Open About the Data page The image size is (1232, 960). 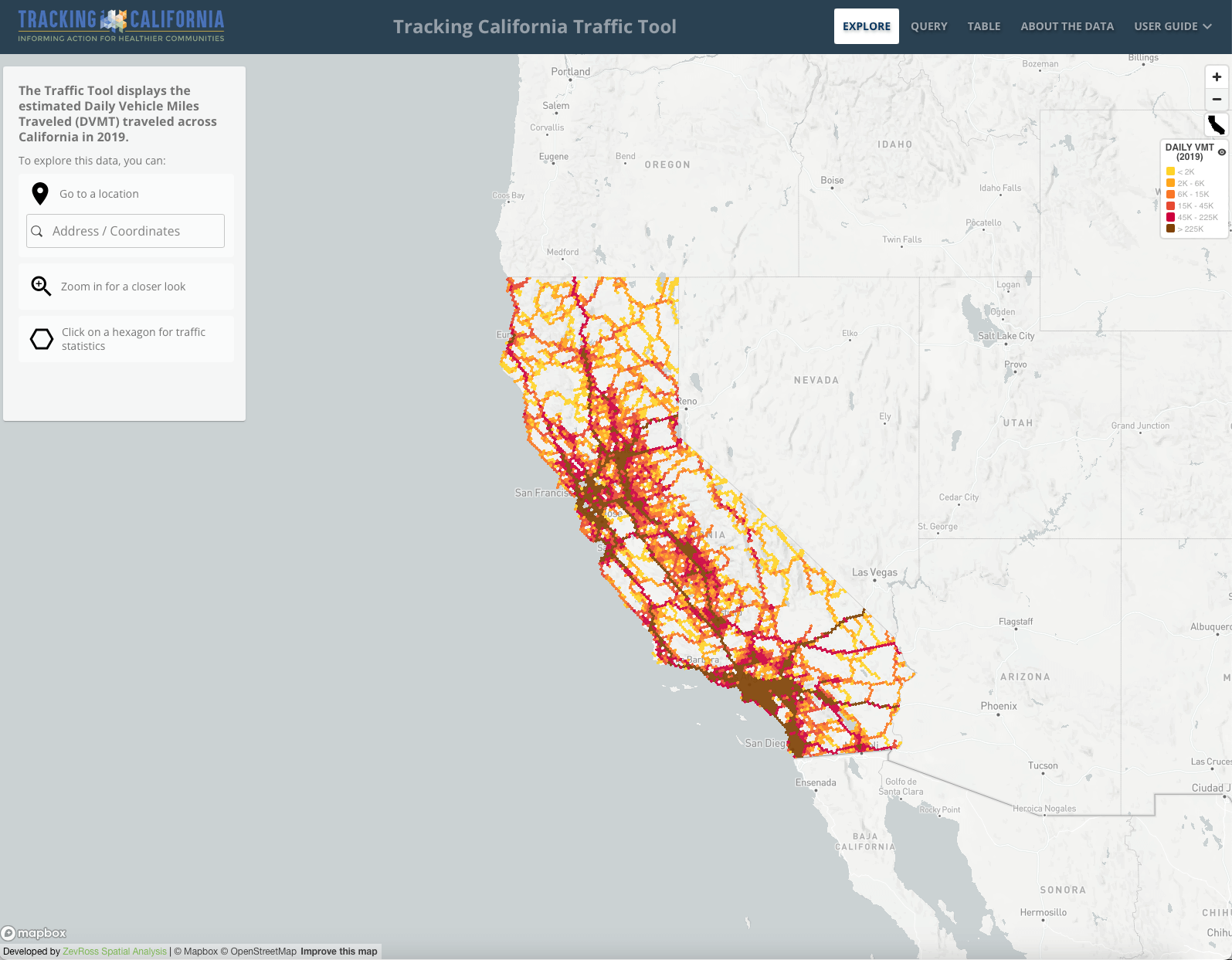[1067, 26]
